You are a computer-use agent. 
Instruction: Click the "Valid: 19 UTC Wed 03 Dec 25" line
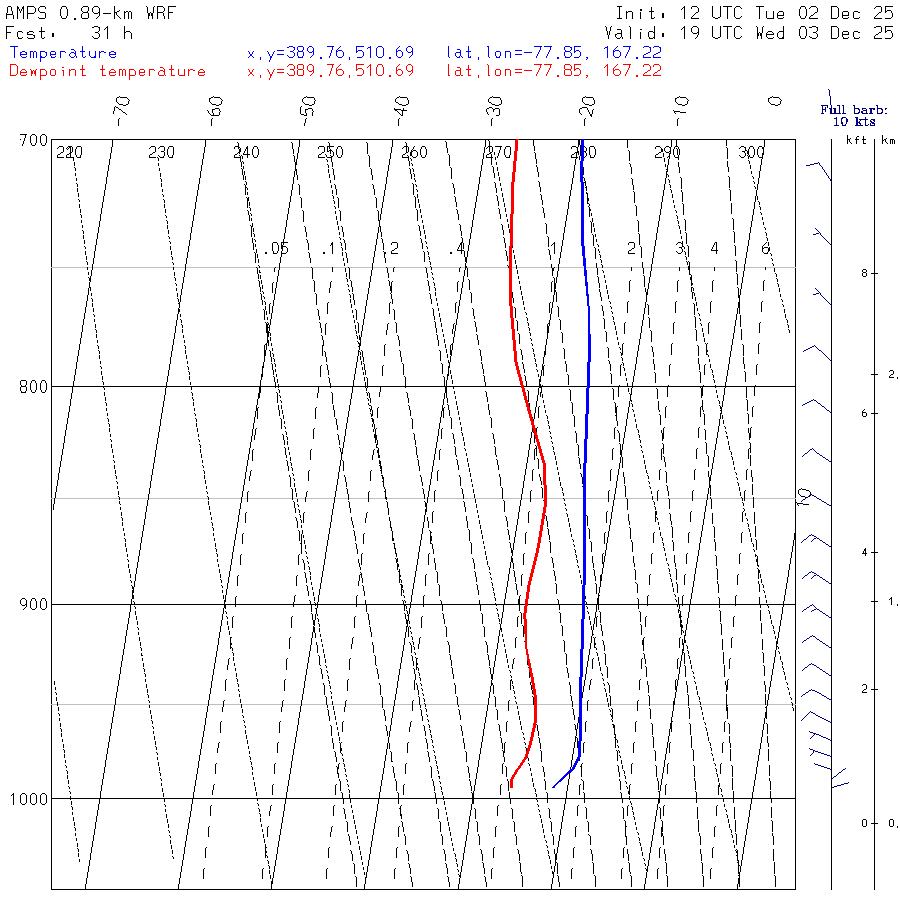pyautogui.click(x=749, y=33)
